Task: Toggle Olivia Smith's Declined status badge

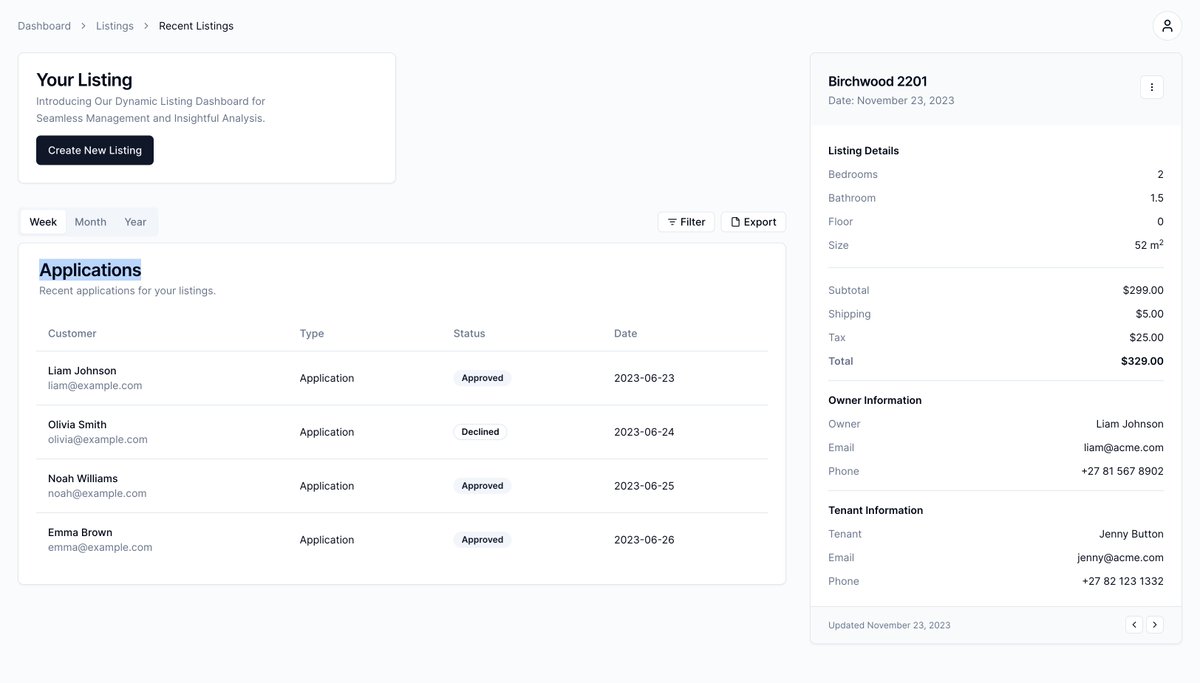Action: (480, 431)
